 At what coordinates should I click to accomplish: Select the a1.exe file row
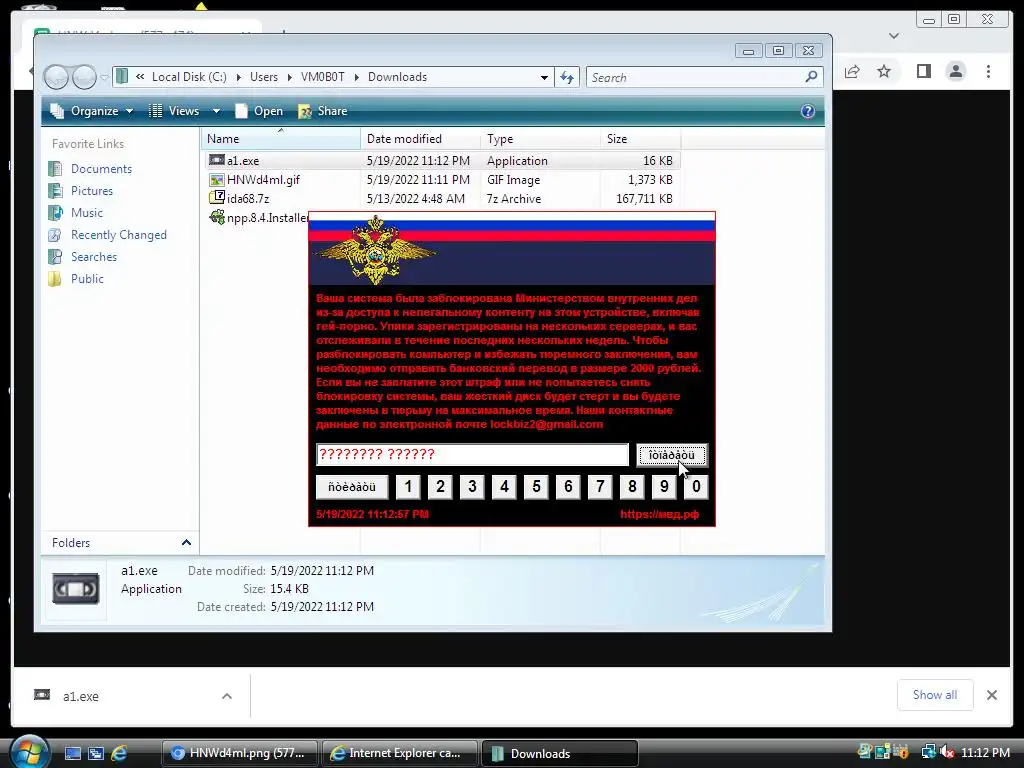[443, 161]
